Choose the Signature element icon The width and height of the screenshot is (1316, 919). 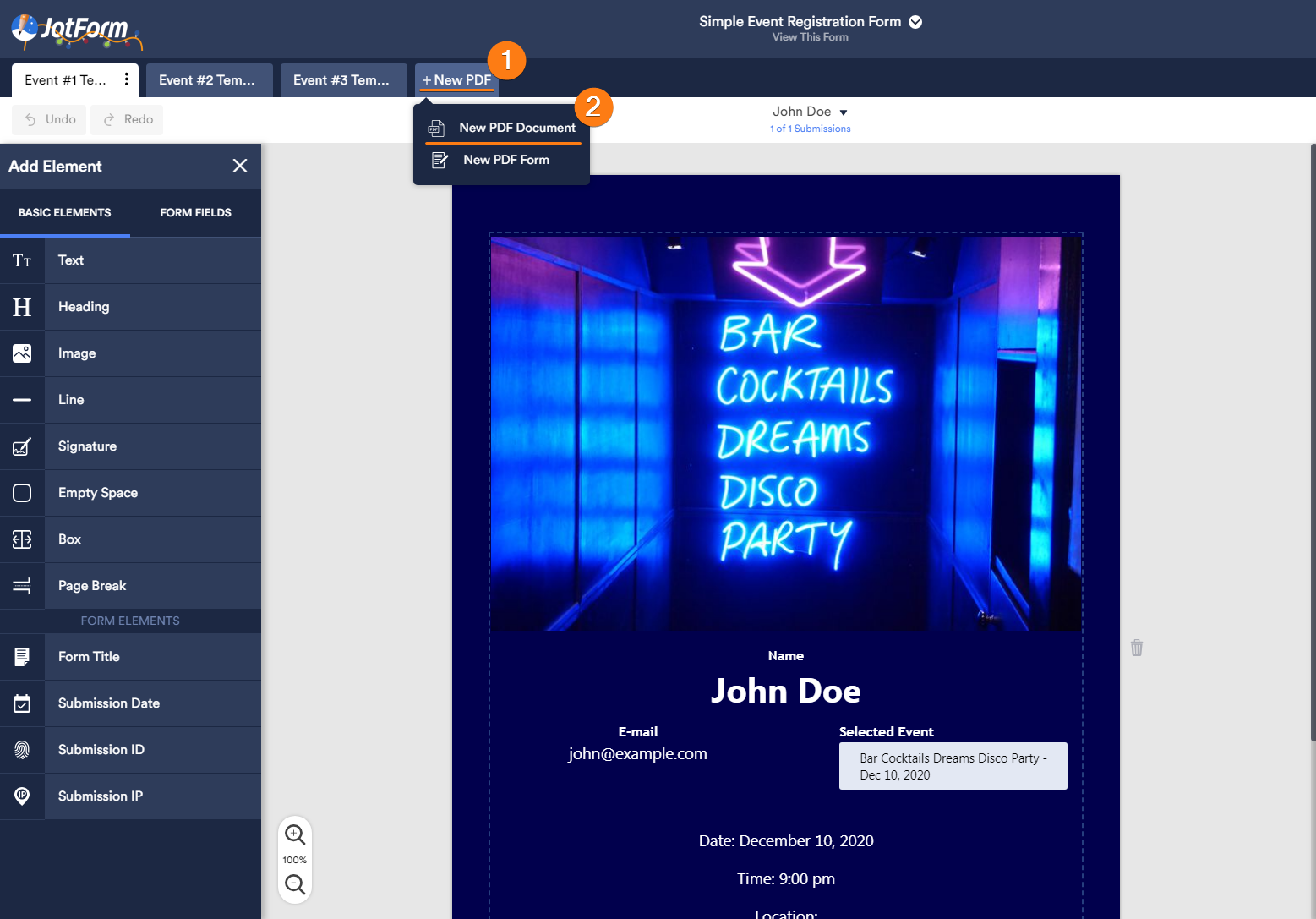[22, 446]
